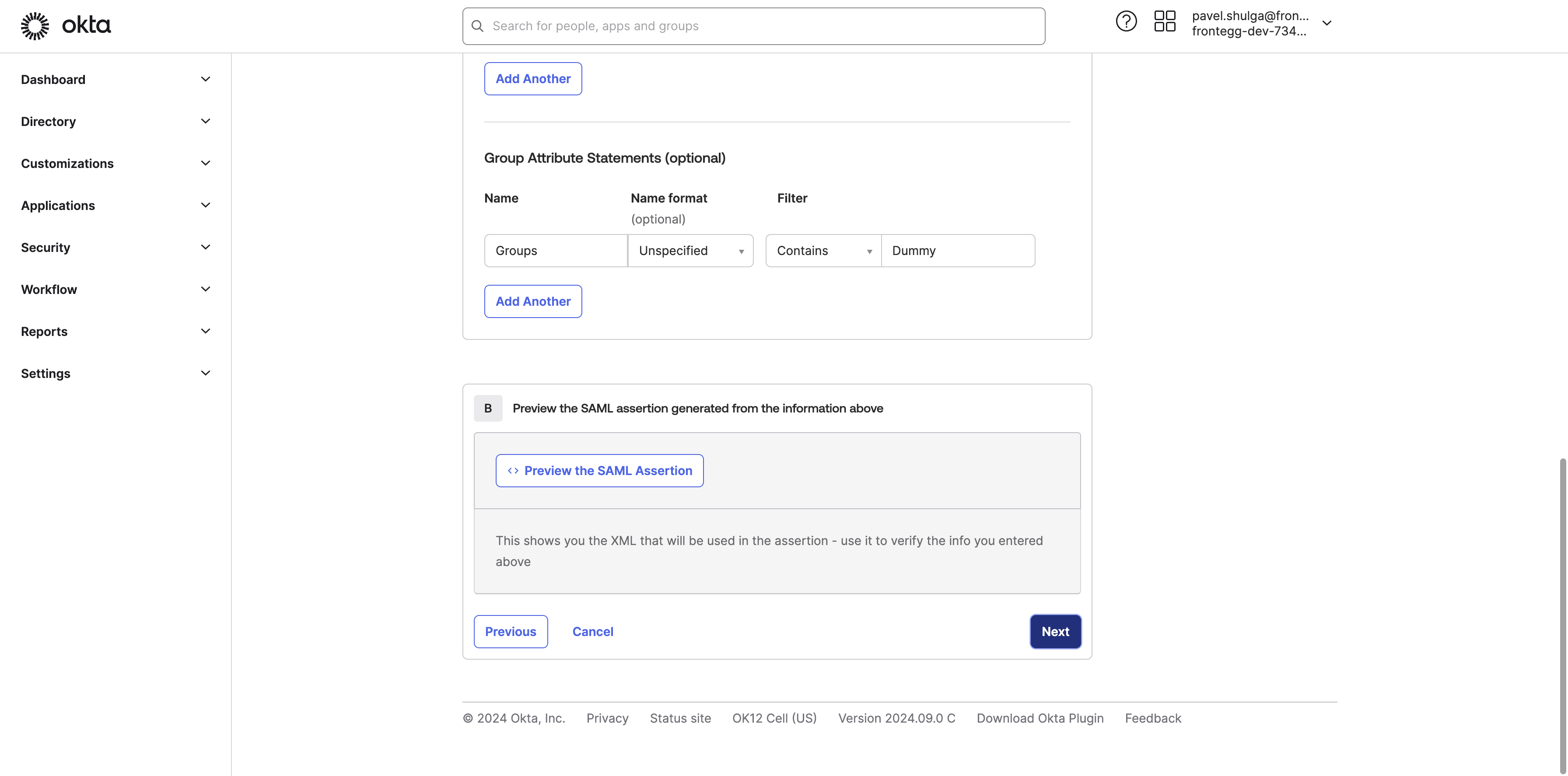Expand account menu chevron beside pavel.shulga
Viewport: 1568px width, 776px height.
tap(1327, 23)
